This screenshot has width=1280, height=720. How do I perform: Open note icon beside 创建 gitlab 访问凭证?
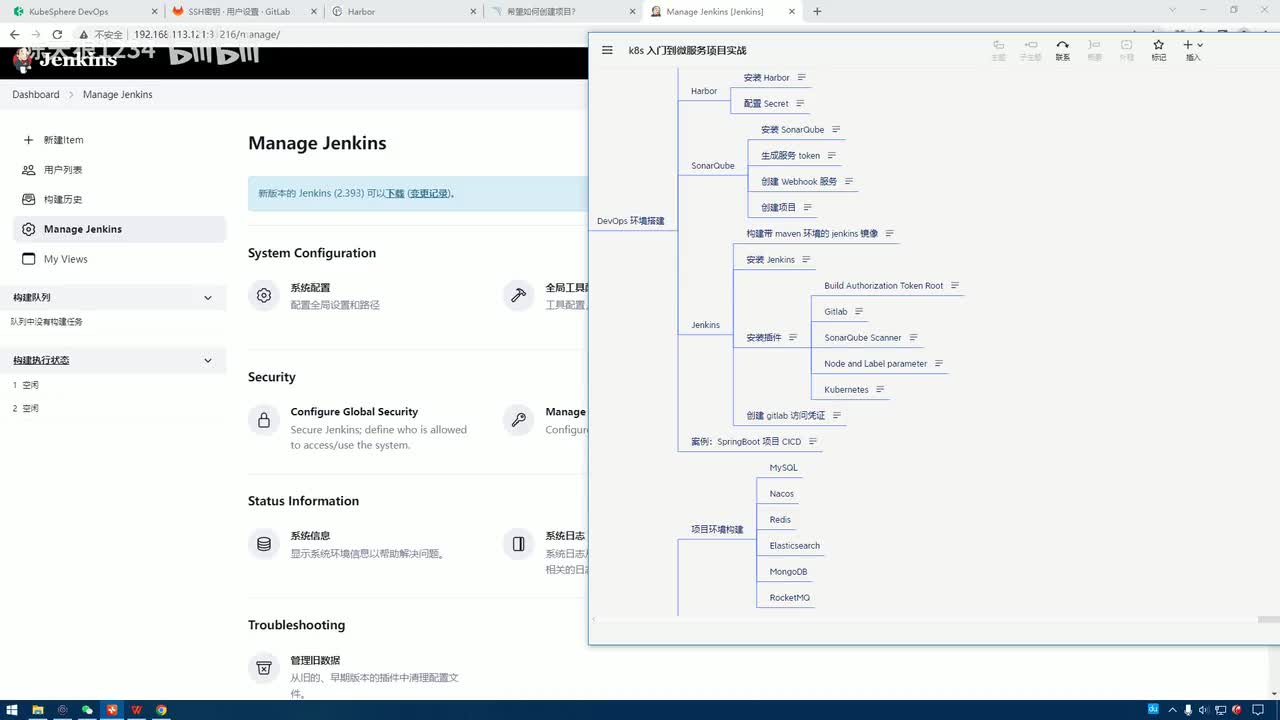pos(837,415)
